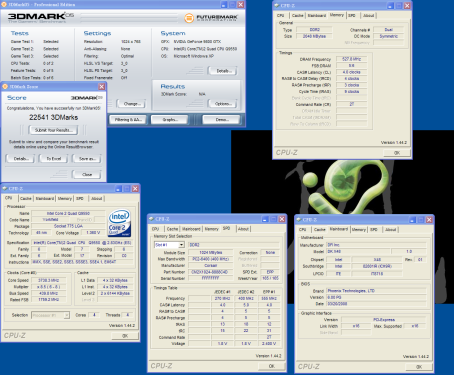
Task: Click the 'Corsair' manufacturer field in SPD
Action: coord(210,265)
